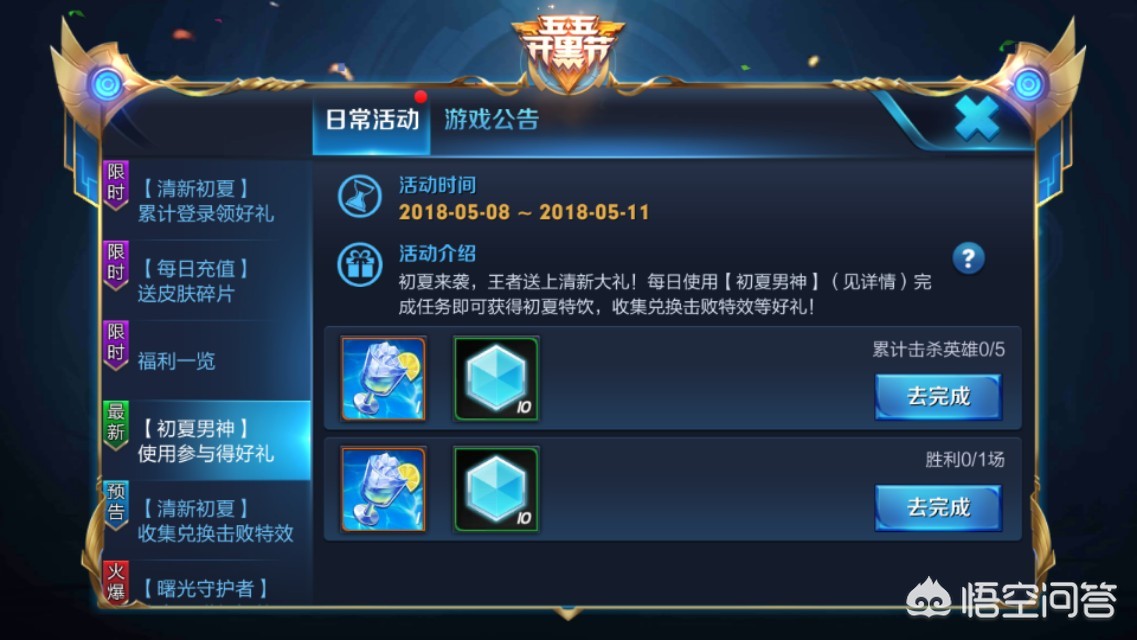
Task: Open 【清新初夏】收集兑换击败特效 preview
Action: [x=207, y=520]
